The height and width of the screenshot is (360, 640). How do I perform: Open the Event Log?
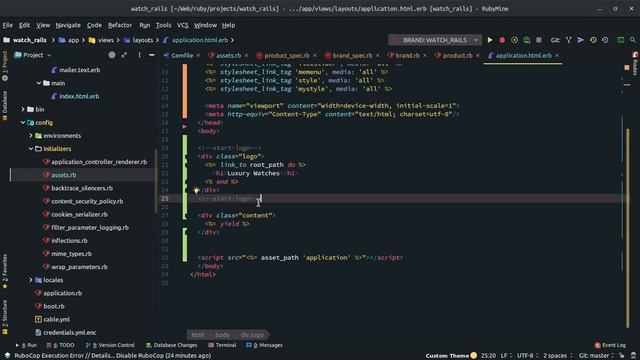pyautogui.click(x=610, y=345)
